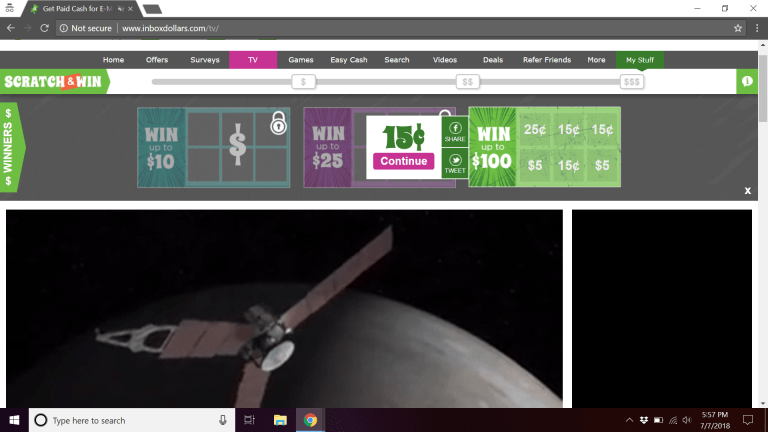Close the Scratch & Win panel with X
This screenshot has height=432, width=768.
click(747, 191)
